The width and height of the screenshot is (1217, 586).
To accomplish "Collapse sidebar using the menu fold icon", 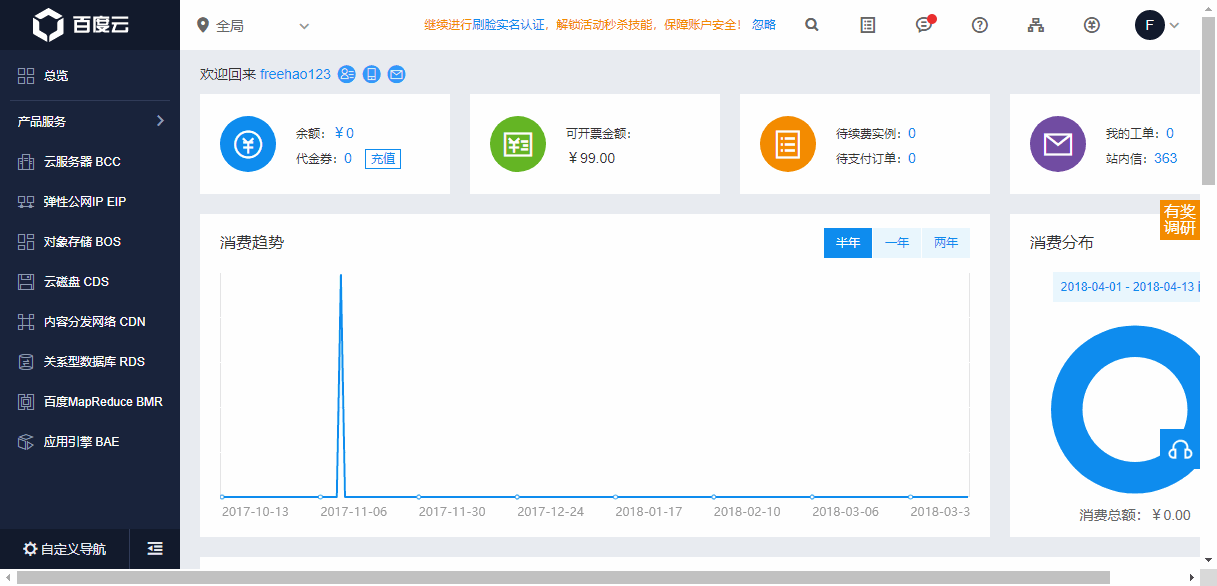I will click(x=155, y=548).
